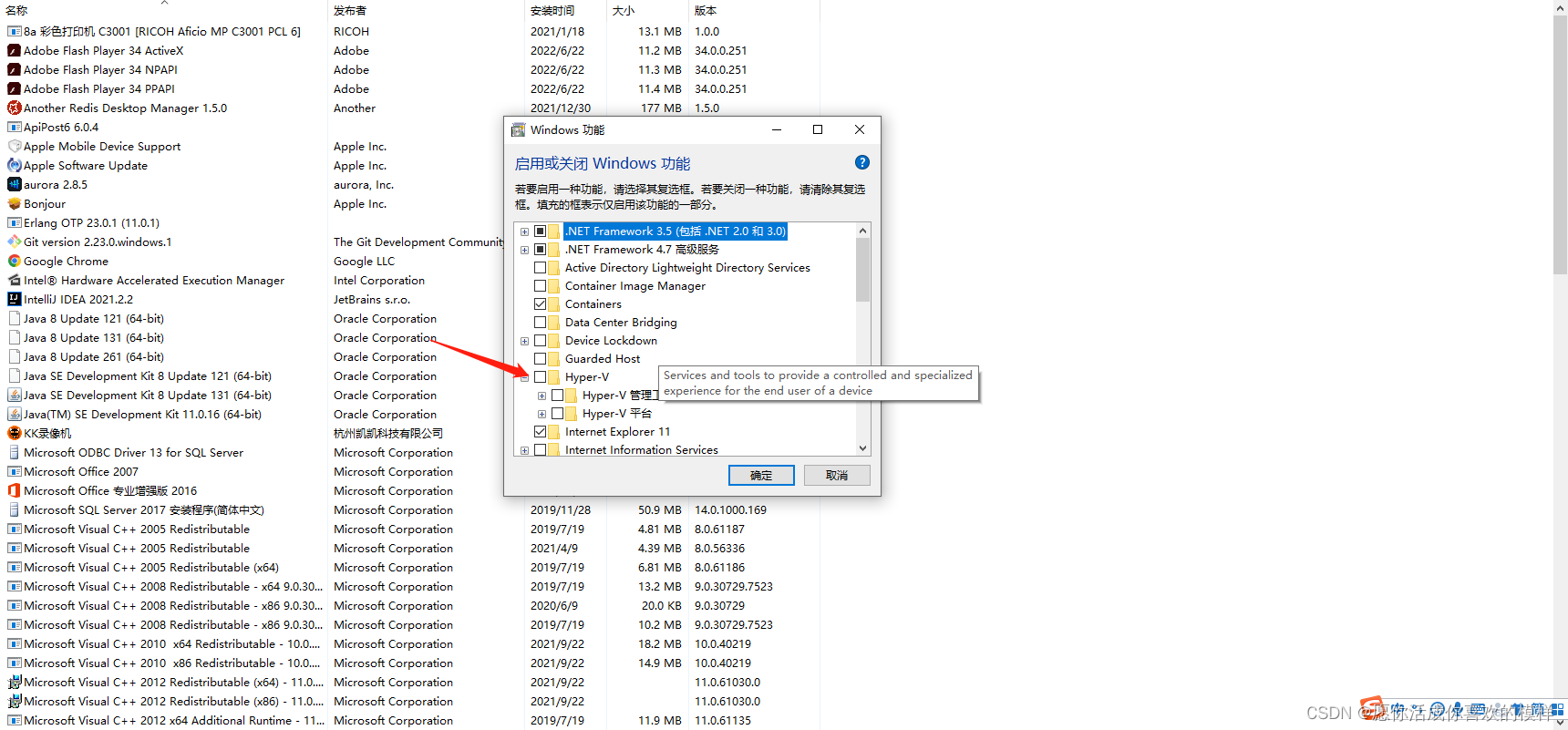The image size is (1568, 730).
Task: Click the Bonjour program icon
Action: click(15, 203)
